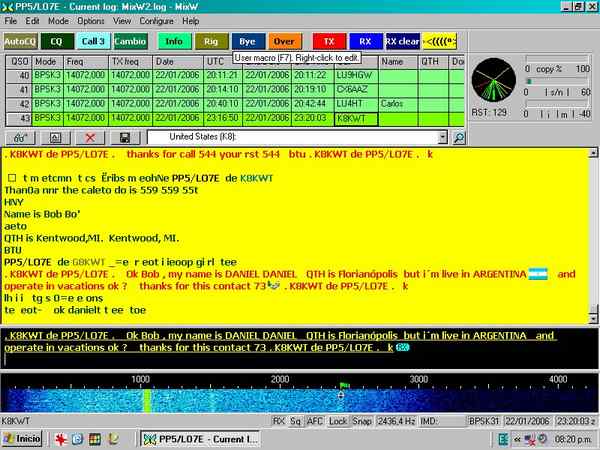Click the AutoCQ macro button
600x450 pixels.
click(x=20, y=41)
